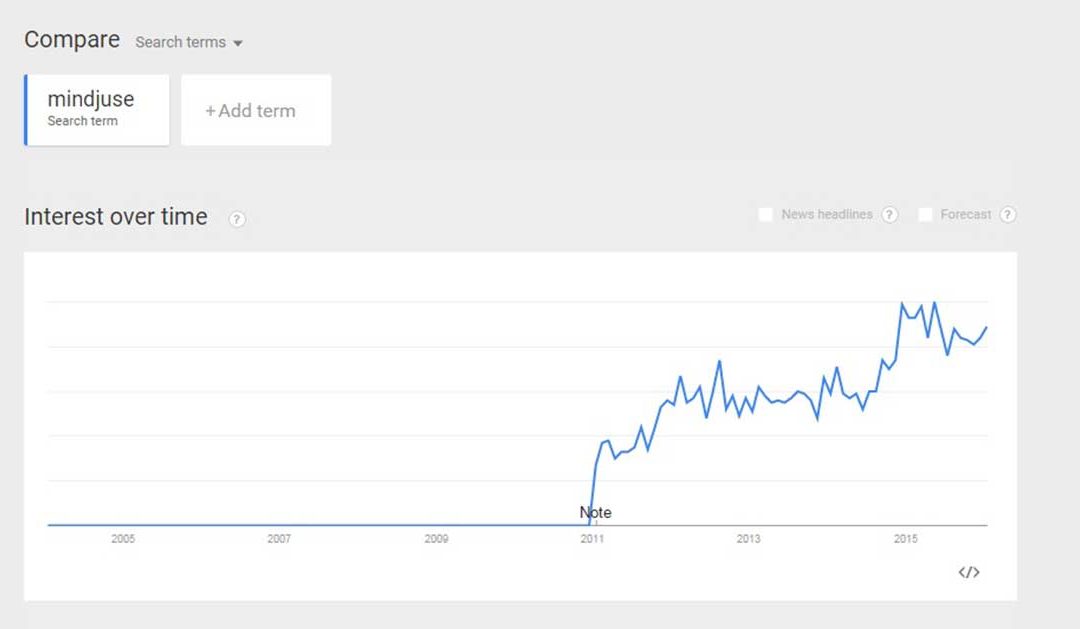Click the help icon beside Forecast

(1007, 215)
